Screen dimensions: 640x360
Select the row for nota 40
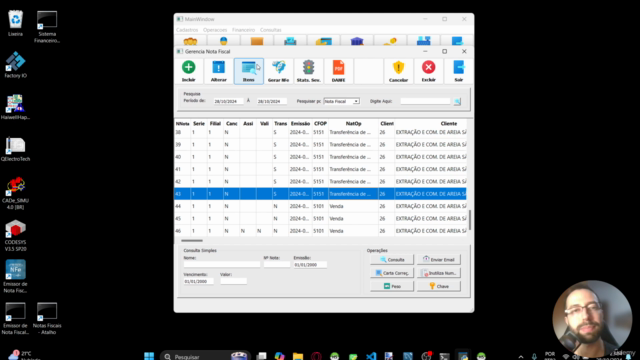320,157
